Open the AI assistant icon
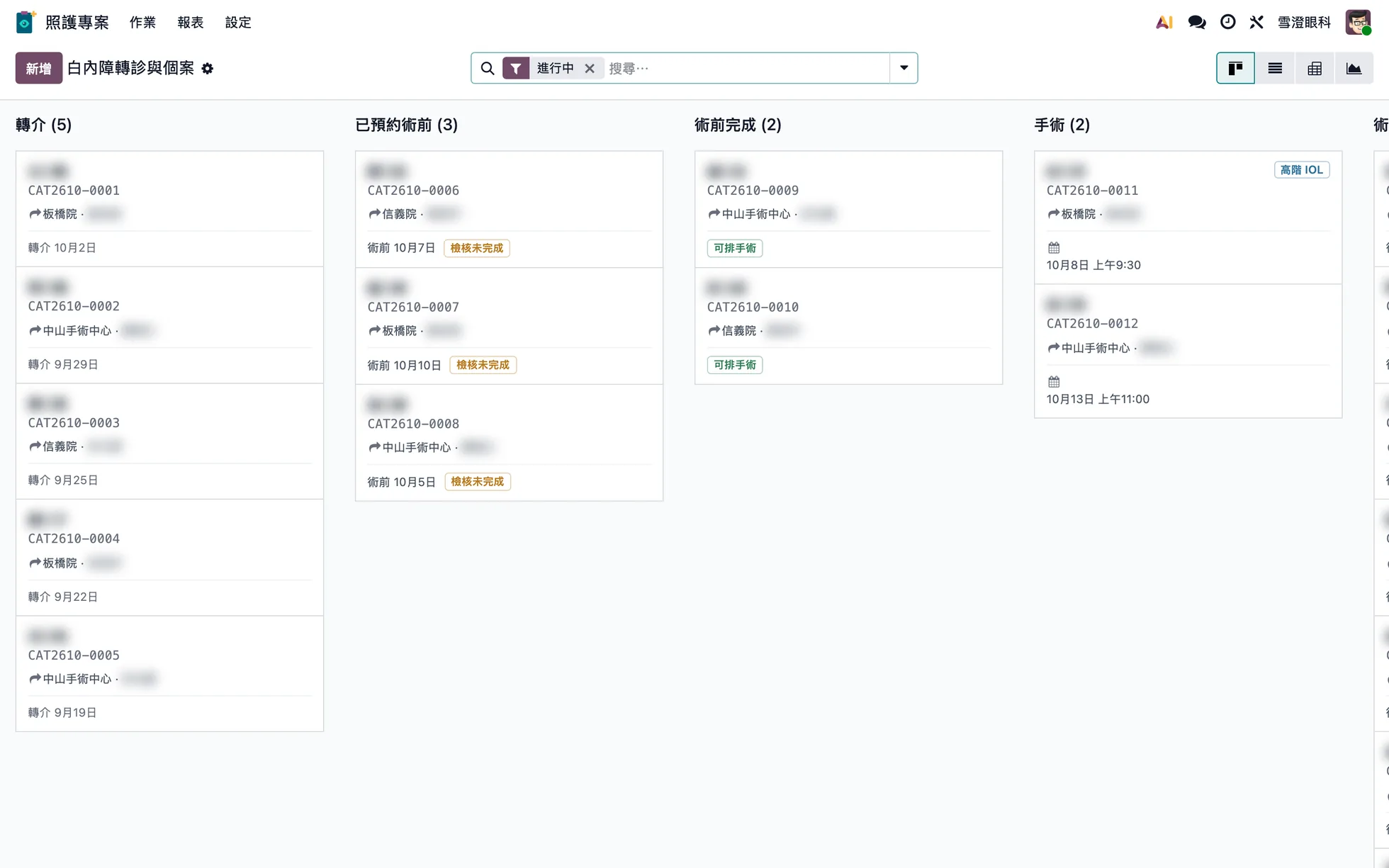The image size is (1389, 868). [x=1164, y=23]
